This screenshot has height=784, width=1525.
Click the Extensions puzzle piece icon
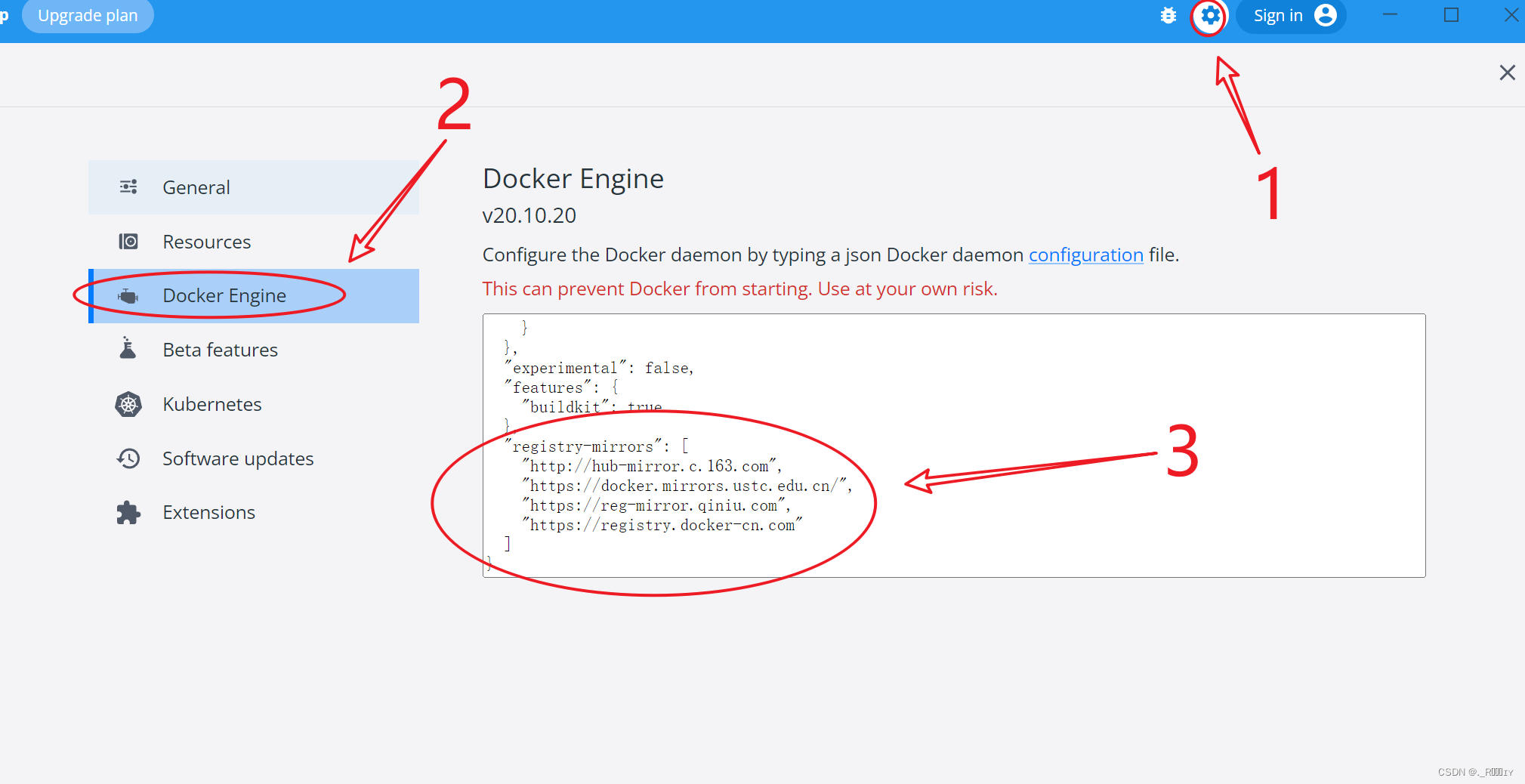[128, 512]
